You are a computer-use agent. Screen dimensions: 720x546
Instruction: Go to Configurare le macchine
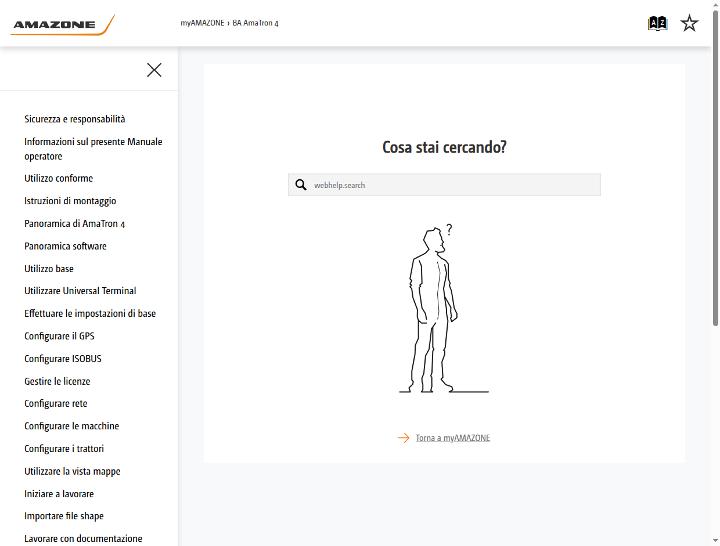click(72, 426)
